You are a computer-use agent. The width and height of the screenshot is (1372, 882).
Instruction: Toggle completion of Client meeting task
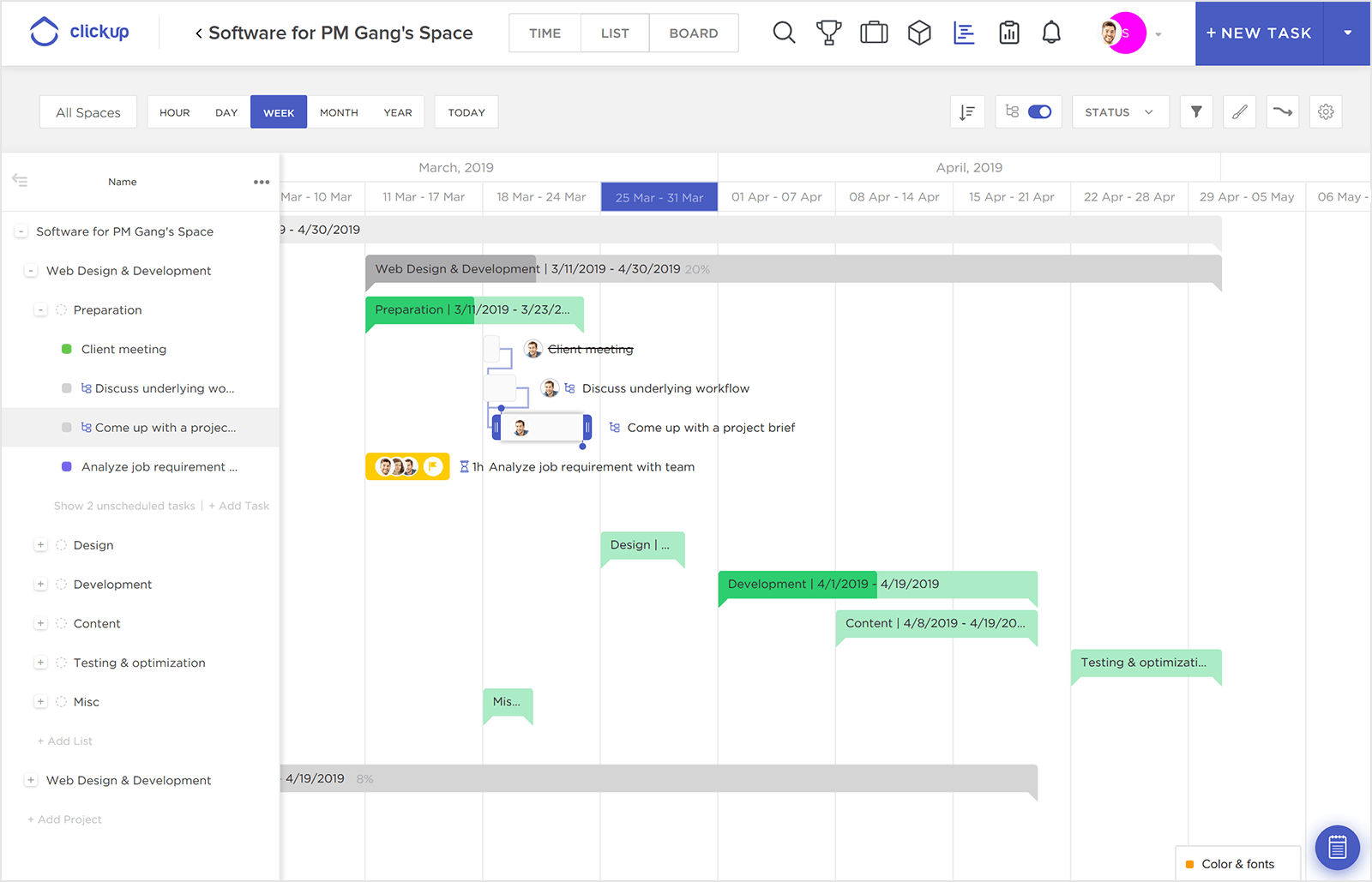point(67,349)
